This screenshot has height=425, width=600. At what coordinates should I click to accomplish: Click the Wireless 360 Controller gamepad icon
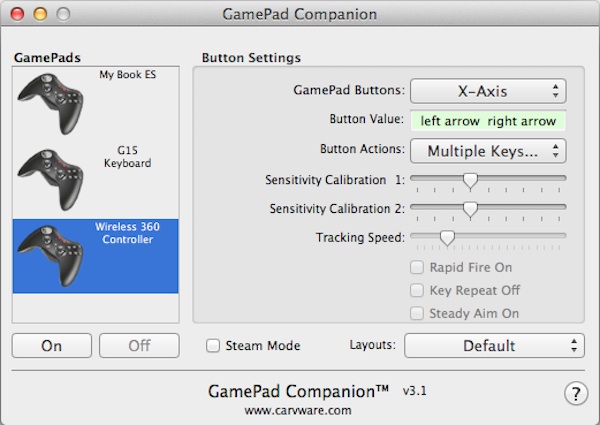(x=50, y=256)
